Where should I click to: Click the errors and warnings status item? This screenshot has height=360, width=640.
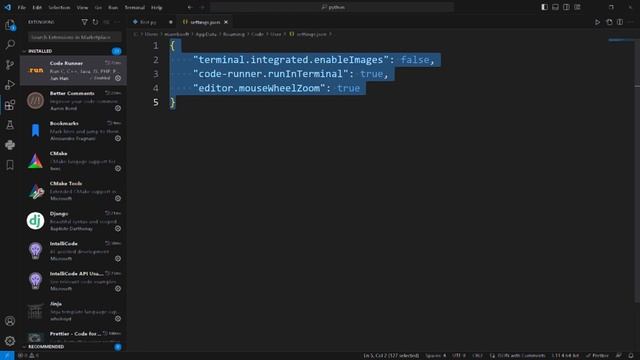[x=28, y=356]
